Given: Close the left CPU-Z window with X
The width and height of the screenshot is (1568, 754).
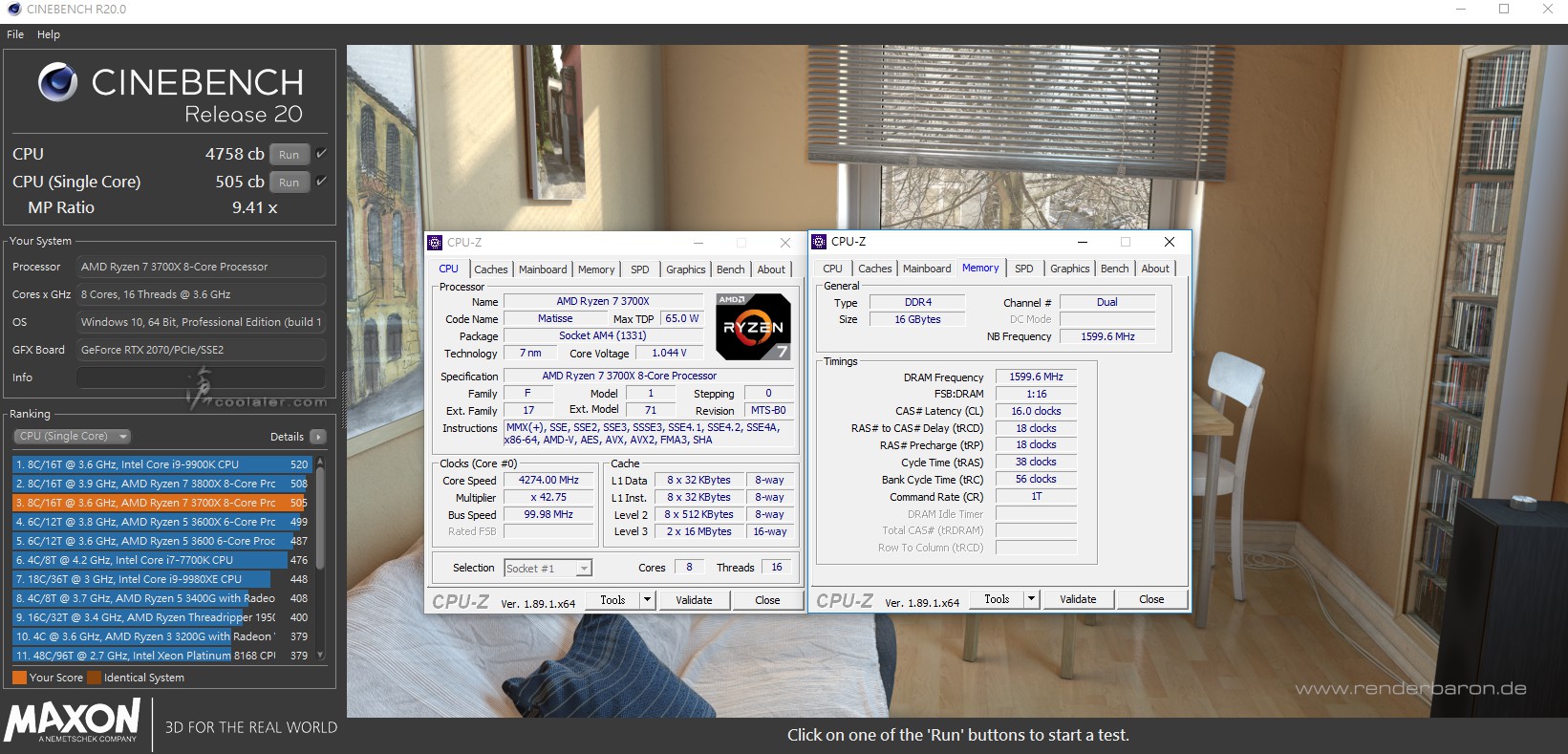Looking at the screenshot, I should point(785,243).
